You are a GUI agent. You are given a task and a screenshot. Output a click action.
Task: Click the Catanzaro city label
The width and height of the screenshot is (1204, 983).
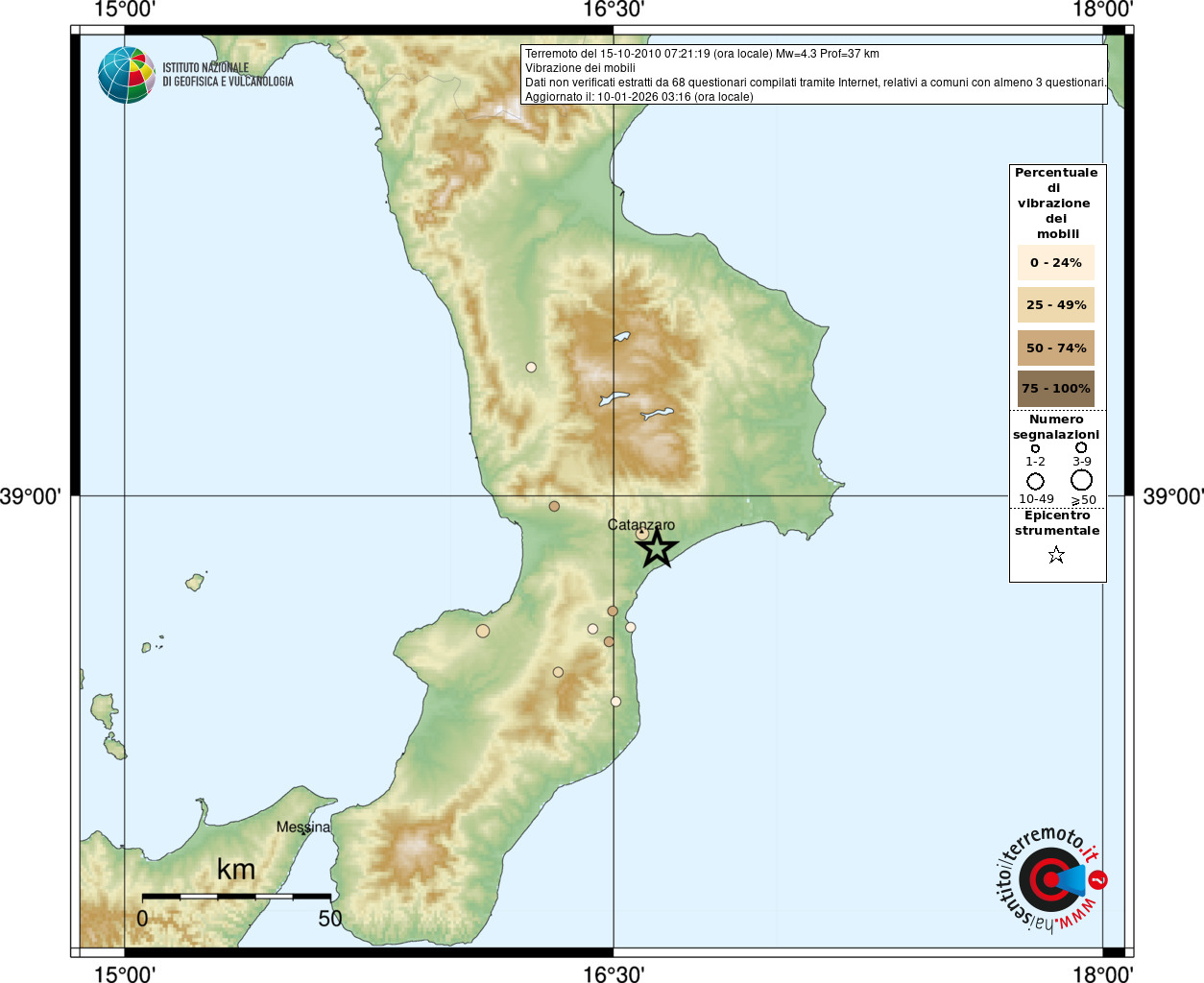pyautogui.click(x=640, y=524)
